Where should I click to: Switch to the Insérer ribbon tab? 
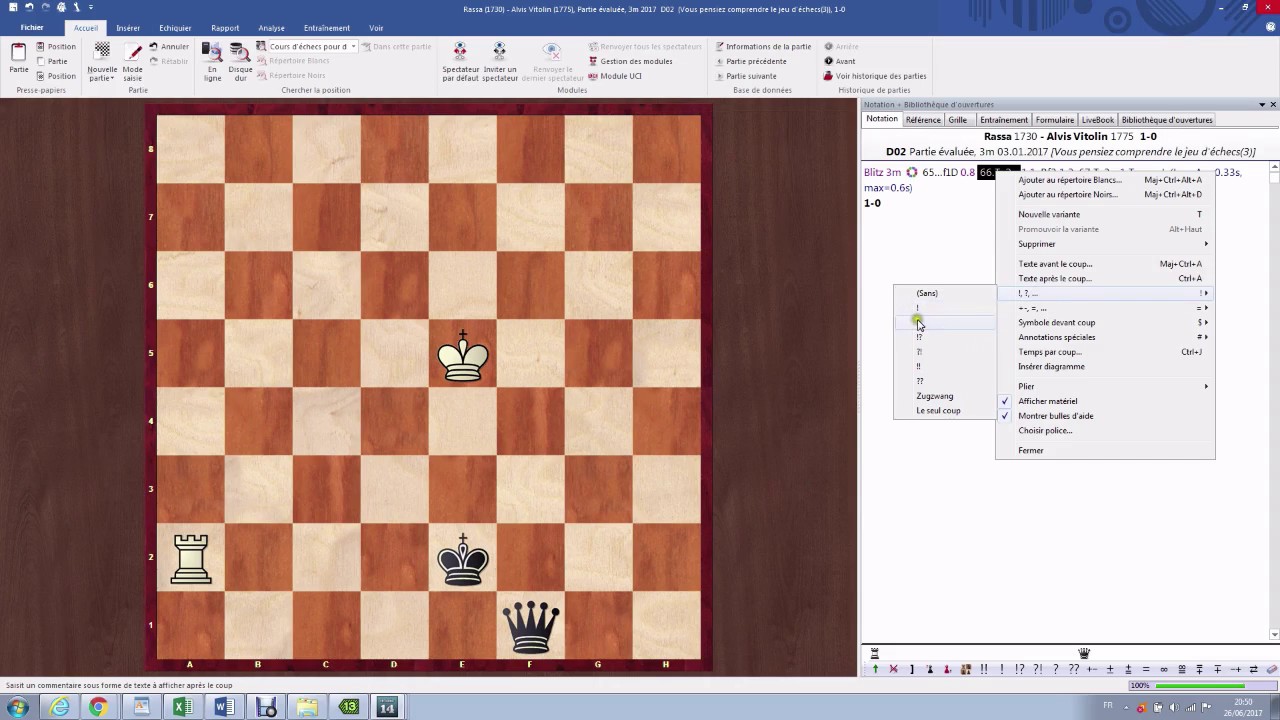(x=128, y=28)
